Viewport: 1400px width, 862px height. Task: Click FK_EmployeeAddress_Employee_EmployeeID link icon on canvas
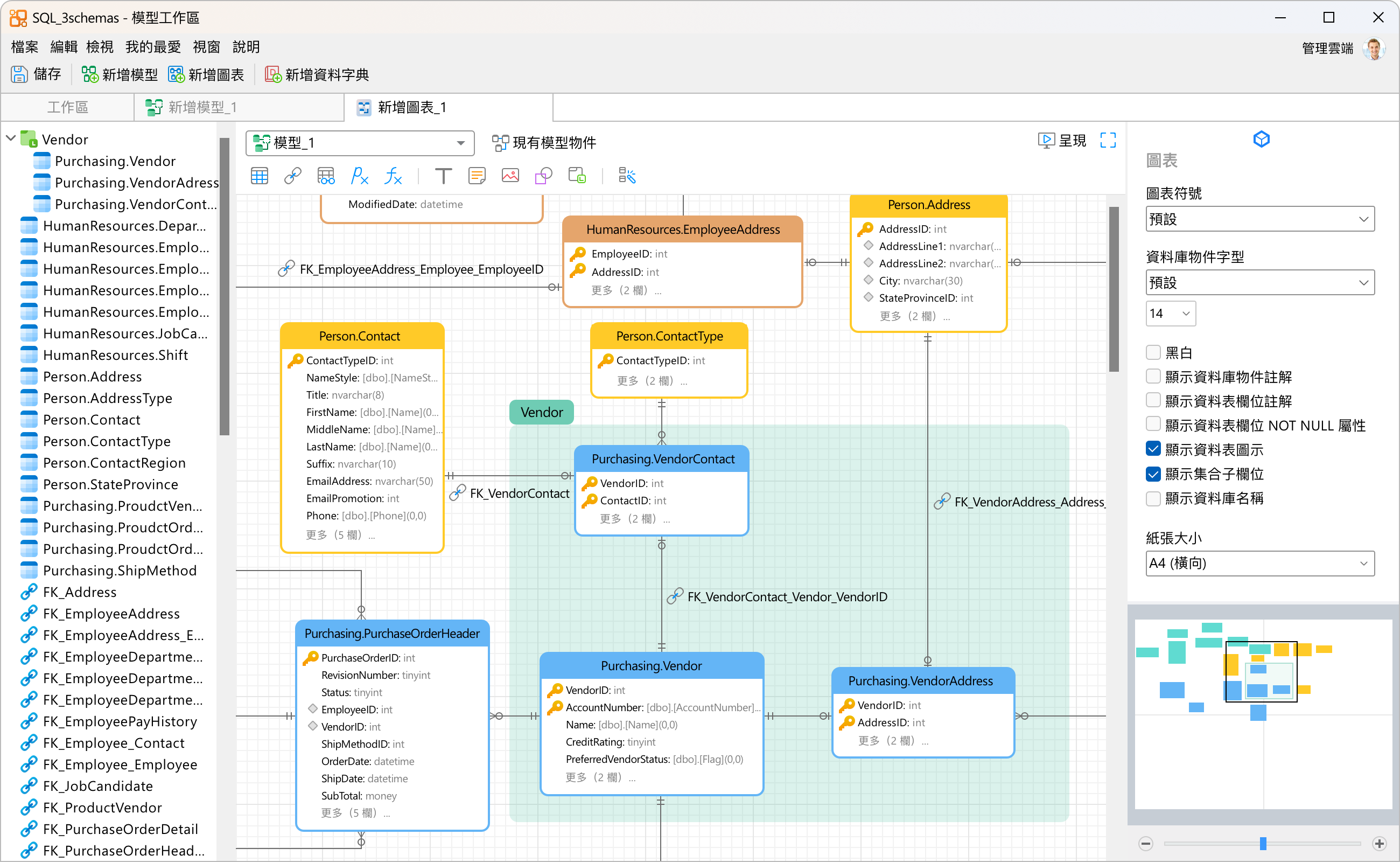pyautogui.click(x=286, y=269)
